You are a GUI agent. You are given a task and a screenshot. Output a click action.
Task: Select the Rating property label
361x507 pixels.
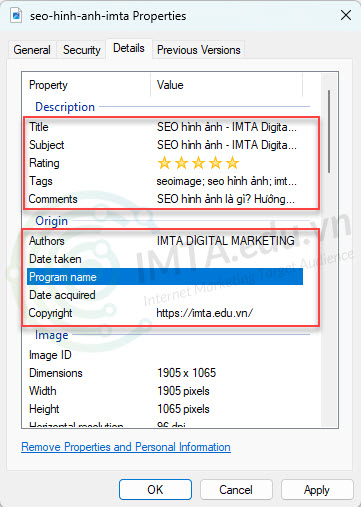pyautogui.click(x=44, y=163)
